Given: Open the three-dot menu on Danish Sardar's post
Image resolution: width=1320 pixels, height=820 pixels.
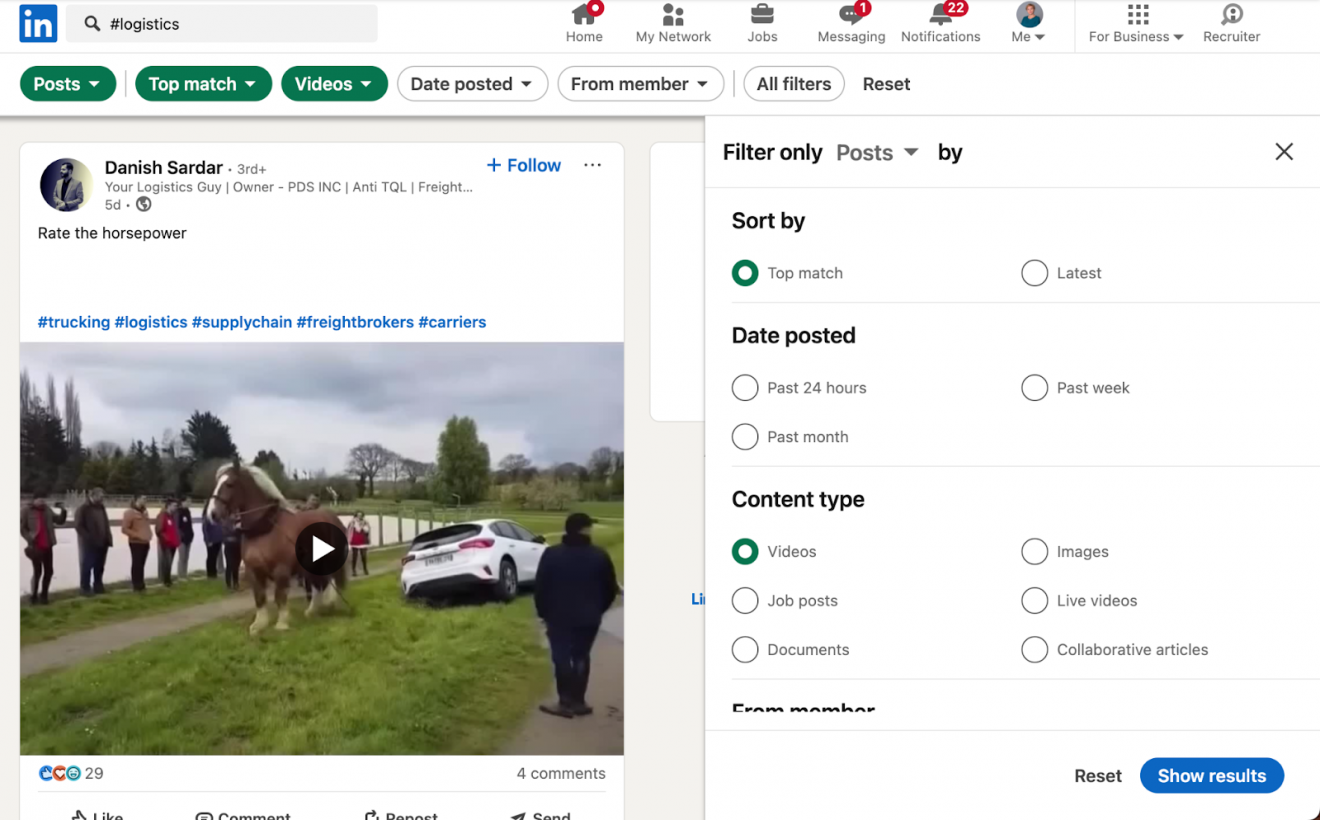Looking at the screenshot, I should tap(592, 165).
